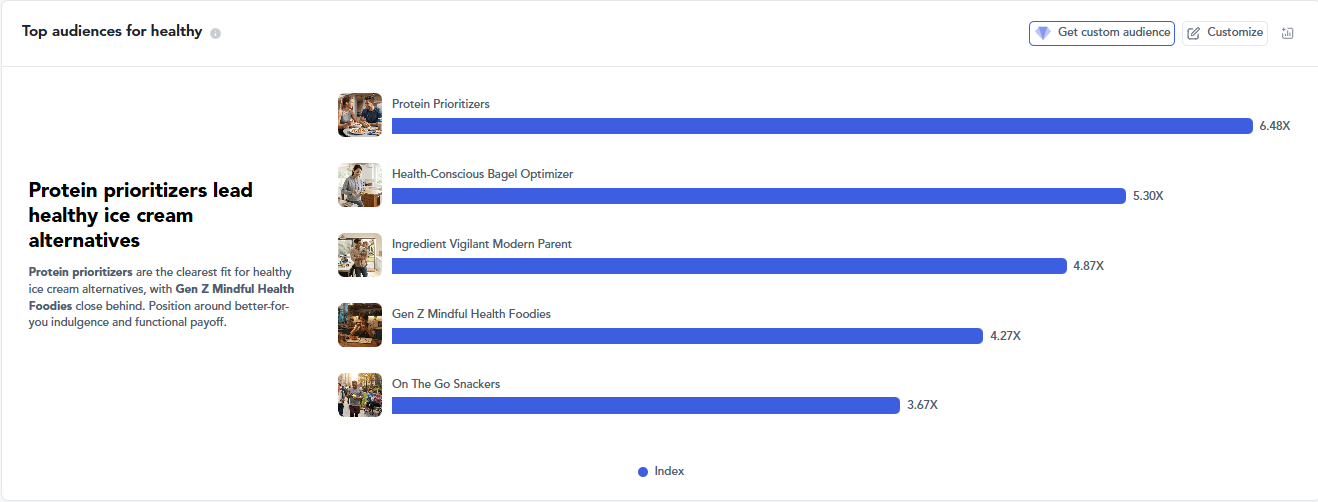The image size is (1318, 502).
Task: Select the 3.67X On The Go Snackers bar
Action: pyautogui.click(x=646, y=406)
